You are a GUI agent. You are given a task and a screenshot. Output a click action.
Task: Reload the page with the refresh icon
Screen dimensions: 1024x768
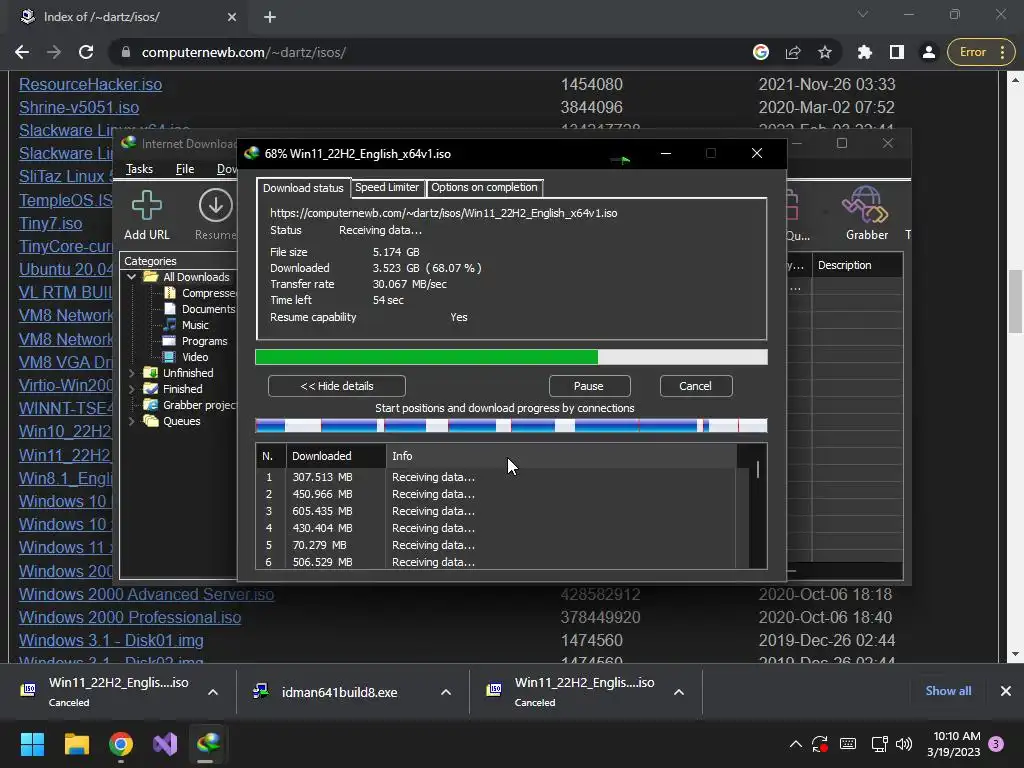click(86, 52)
